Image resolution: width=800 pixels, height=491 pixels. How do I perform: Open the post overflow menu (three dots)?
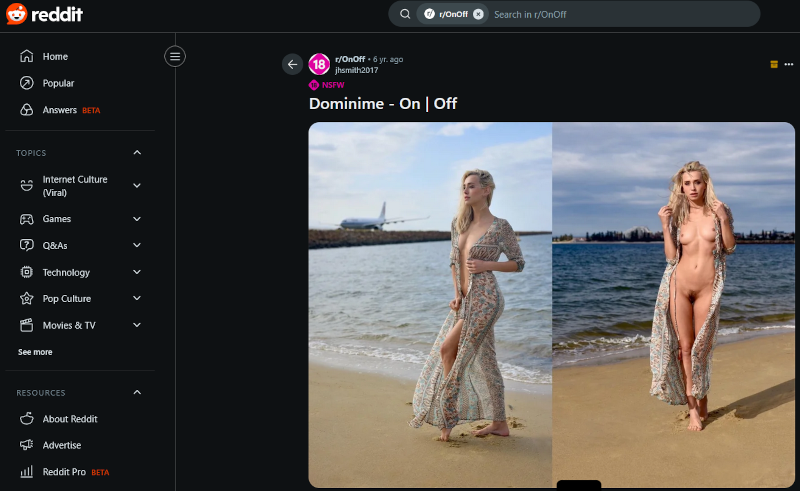click(x=789, y=64)
